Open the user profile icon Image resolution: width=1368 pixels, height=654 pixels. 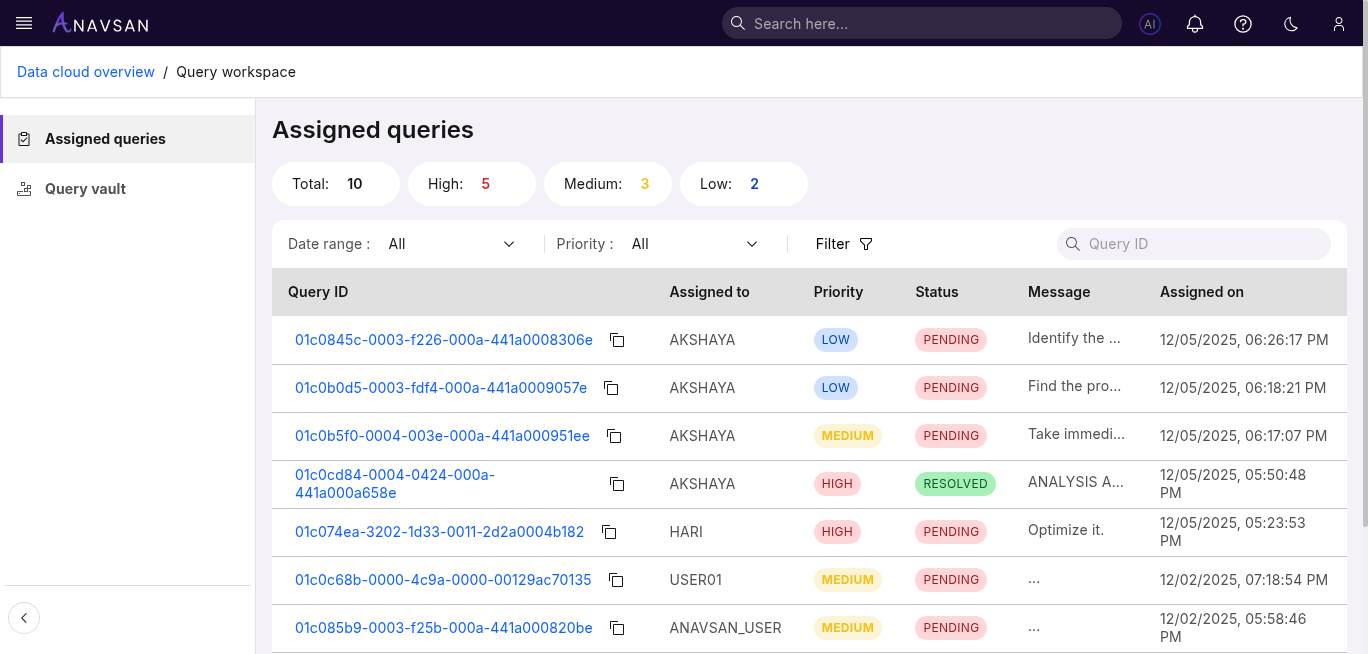coord(1338,24)
